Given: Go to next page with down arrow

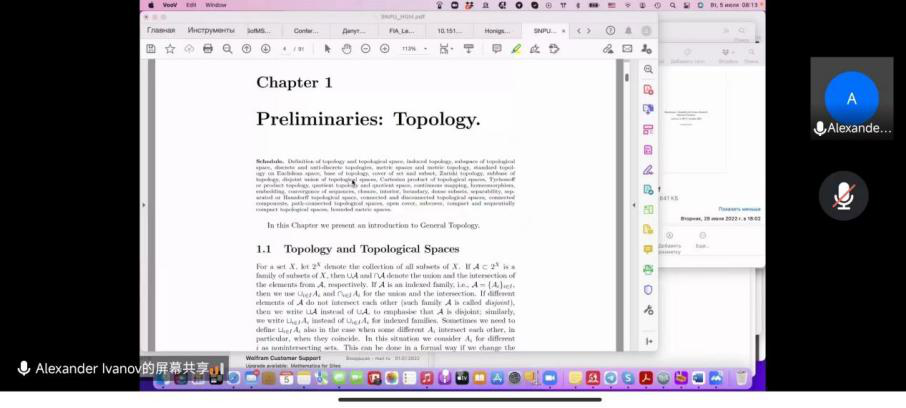Looking at the screenshot, I should (x=265, y=49).
